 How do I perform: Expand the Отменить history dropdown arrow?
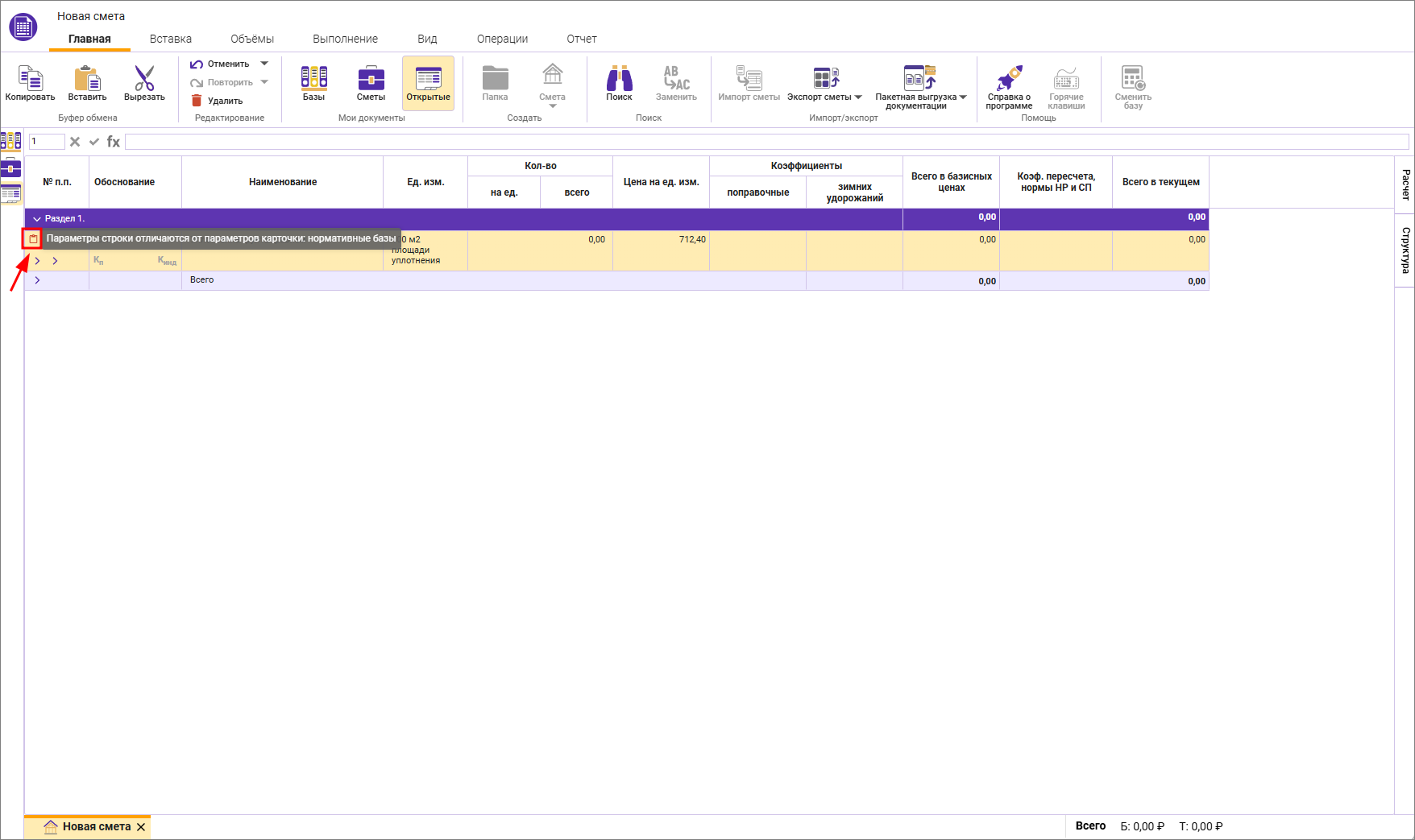click(x=264, y=64)
